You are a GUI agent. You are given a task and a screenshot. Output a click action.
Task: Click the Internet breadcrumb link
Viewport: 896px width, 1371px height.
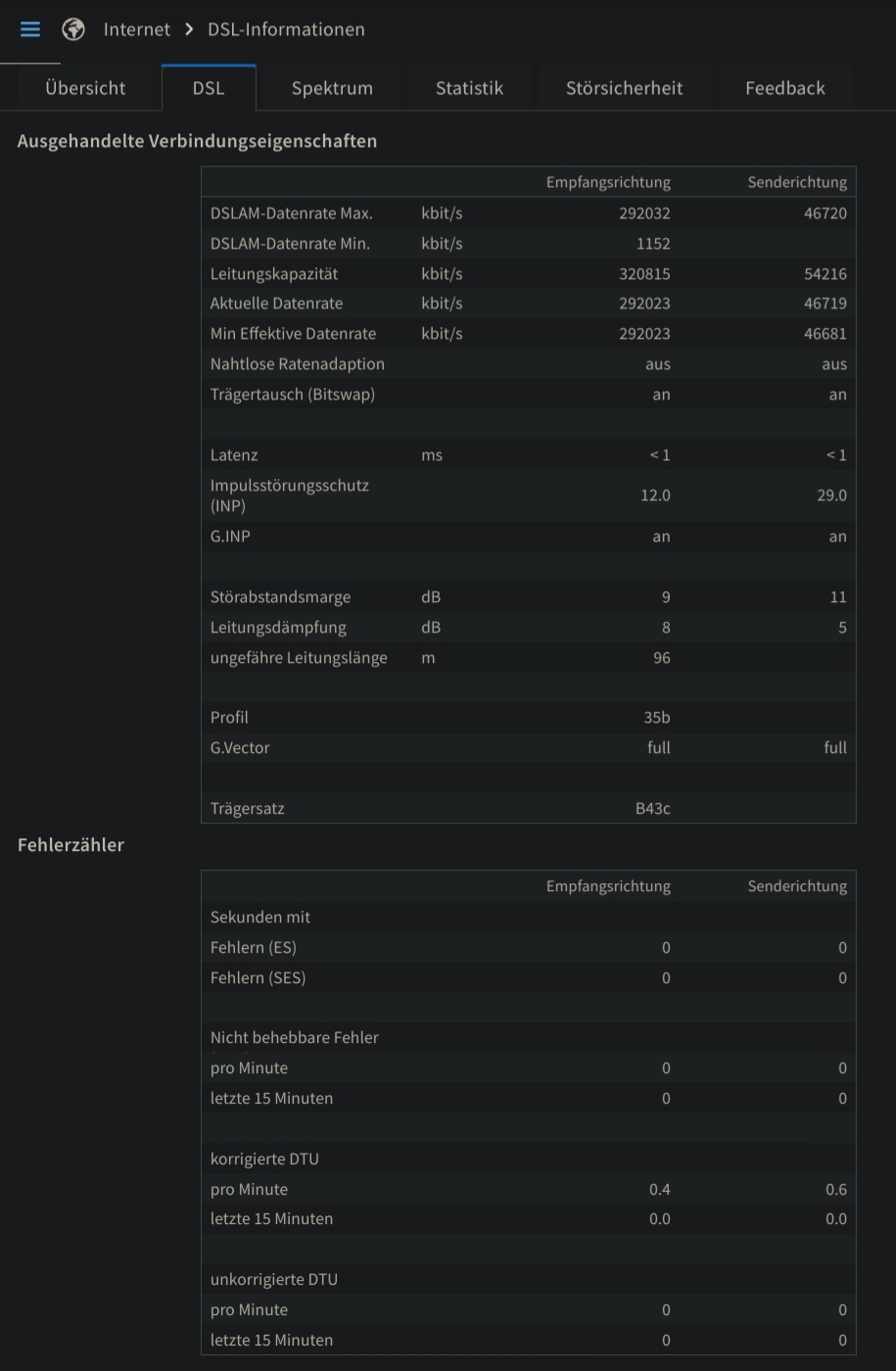pos(136,29)
